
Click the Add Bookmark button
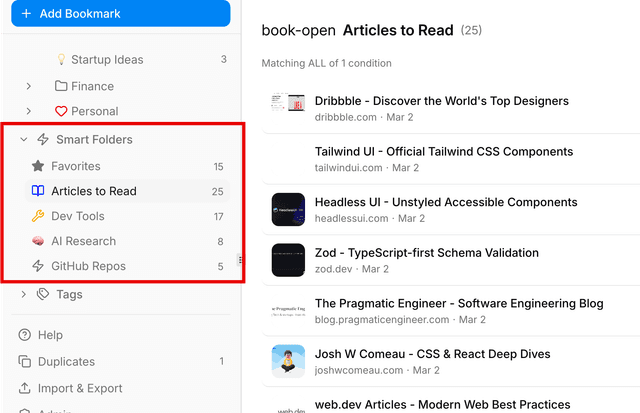[121, 13]
